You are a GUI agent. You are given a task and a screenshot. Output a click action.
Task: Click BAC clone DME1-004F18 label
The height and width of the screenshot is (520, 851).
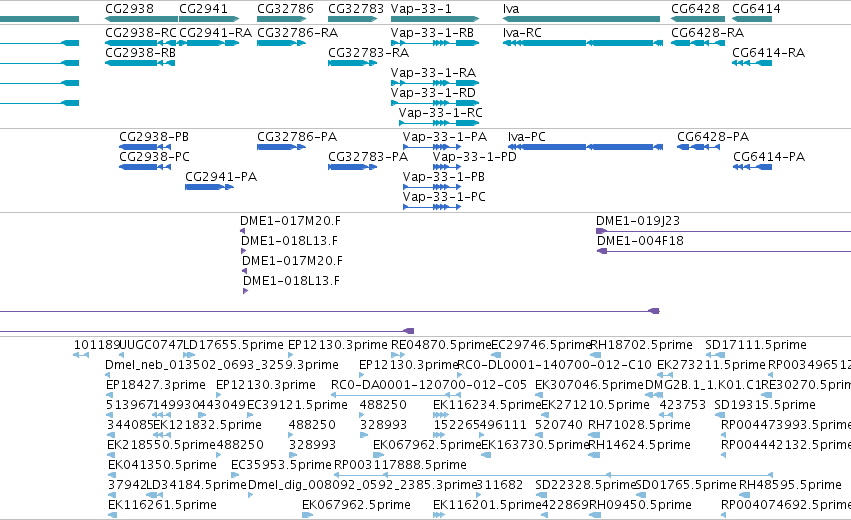tap(640, 241)
